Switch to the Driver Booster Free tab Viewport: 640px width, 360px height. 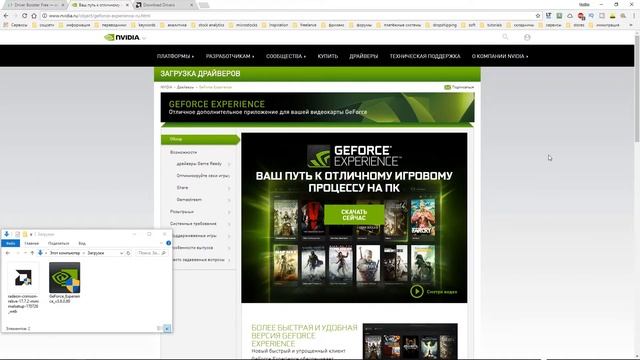click(x=34, y=5)
